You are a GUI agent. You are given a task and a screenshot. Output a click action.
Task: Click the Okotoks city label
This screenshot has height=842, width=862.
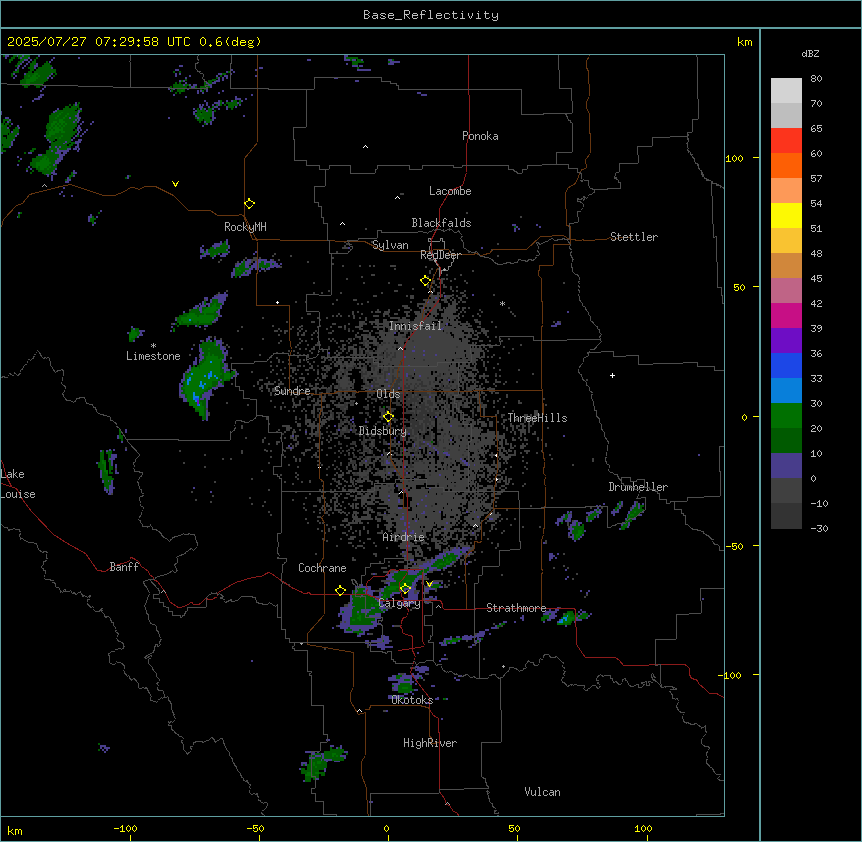(412, 700)
